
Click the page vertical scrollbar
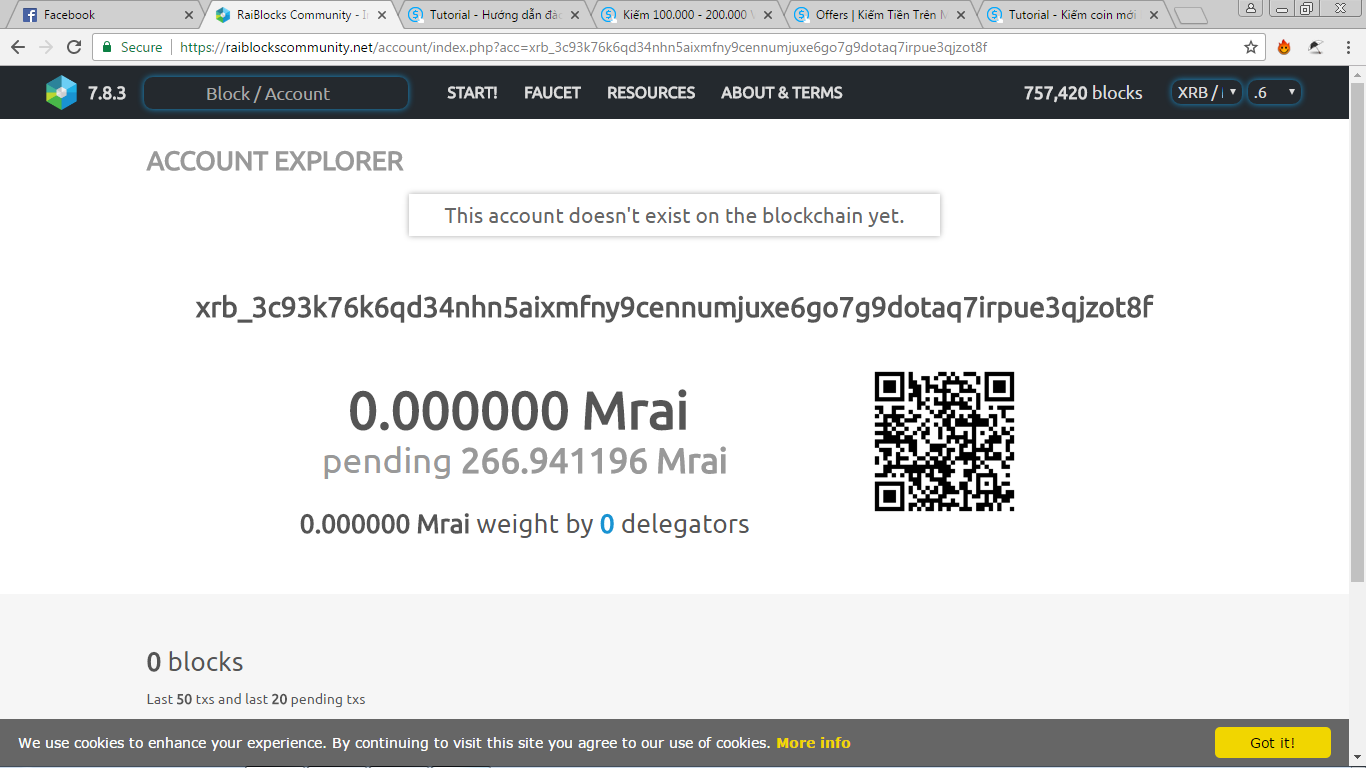pyautogui.click(x=1357, y=330)
